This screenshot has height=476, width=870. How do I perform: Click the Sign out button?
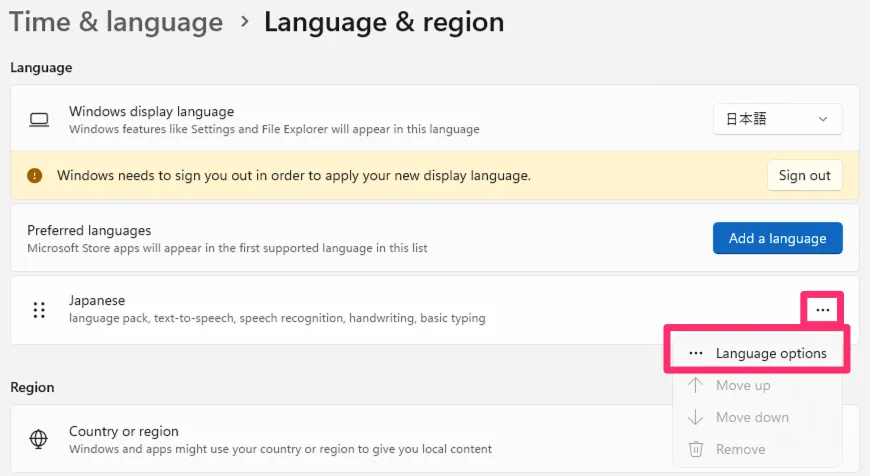pyautogui.click(x=805, y=175)
